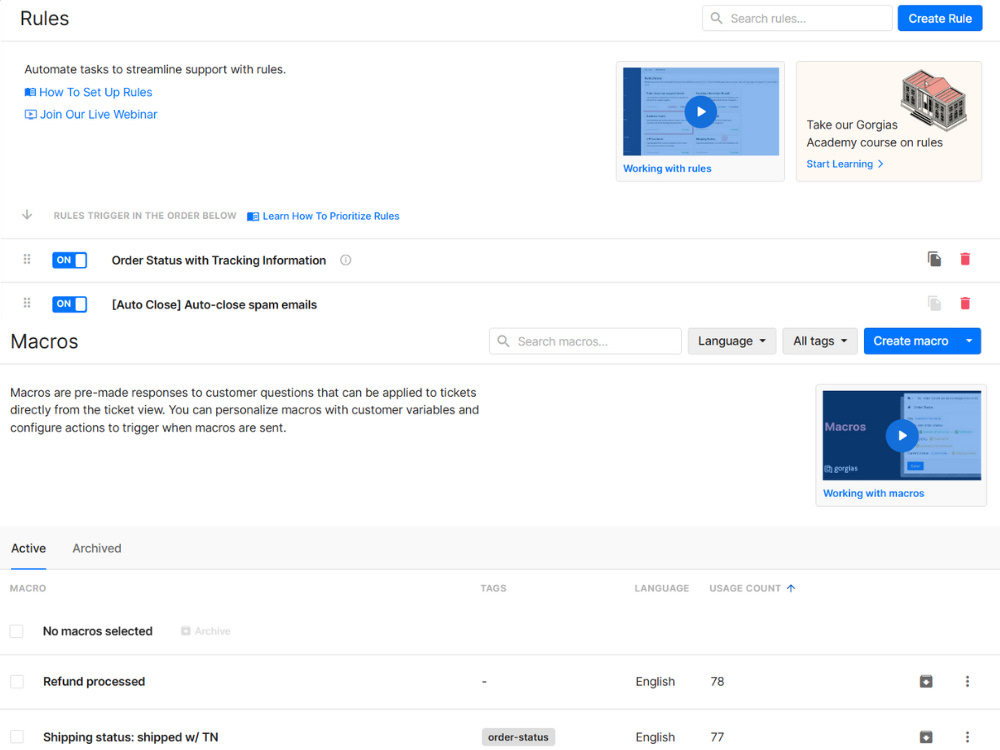1000x750 pixels.
Task: Open the three-dot menu for Shipping status macro
Action: 967,737
